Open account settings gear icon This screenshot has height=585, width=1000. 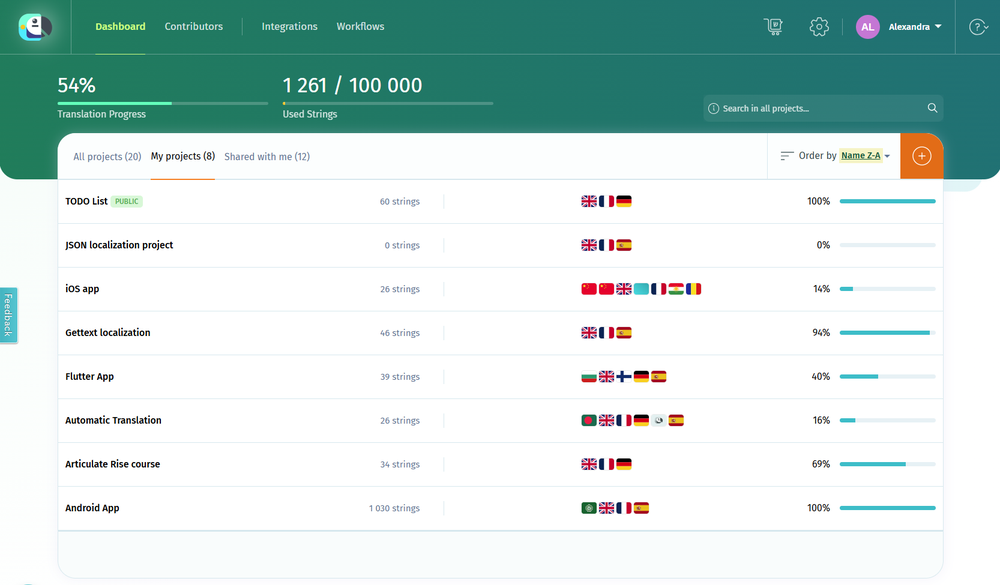[819, 27]
